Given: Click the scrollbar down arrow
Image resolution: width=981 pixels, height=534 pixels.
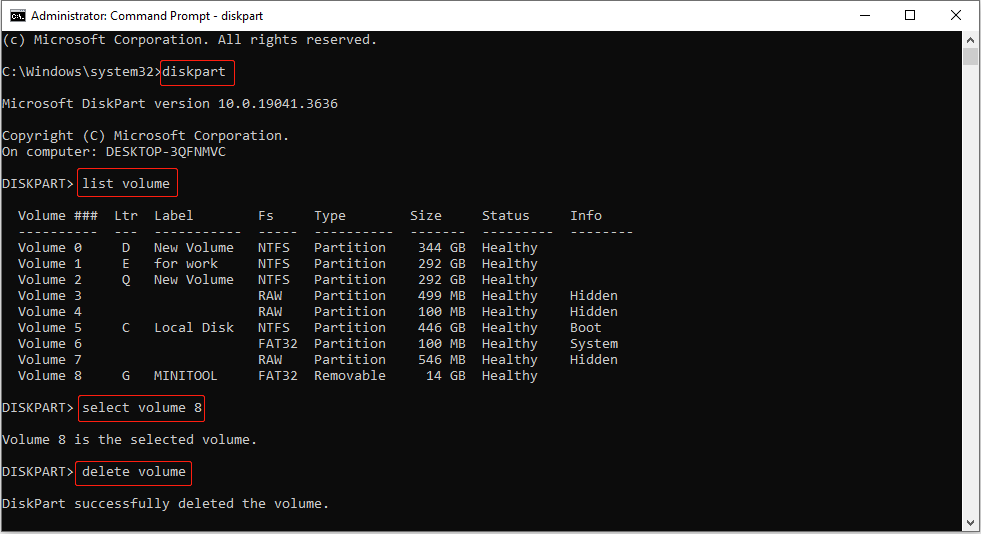Looking at the screenshot, I should click(x=970, y=522).
